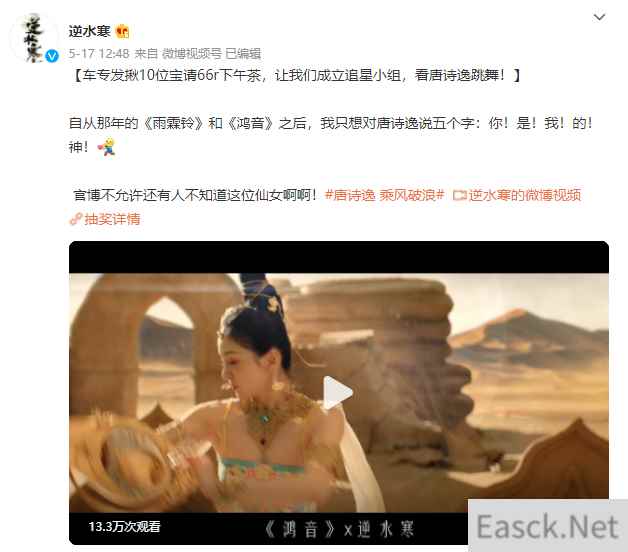Open the #唐诗逸 乘风破浪# hashtag
Image resolution: width=628 pixels, height=552 pixels.
click(384, 195)
